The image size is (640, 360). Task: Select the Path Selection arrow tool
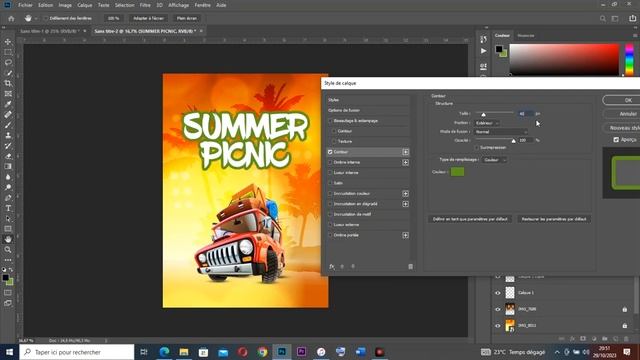8,219
